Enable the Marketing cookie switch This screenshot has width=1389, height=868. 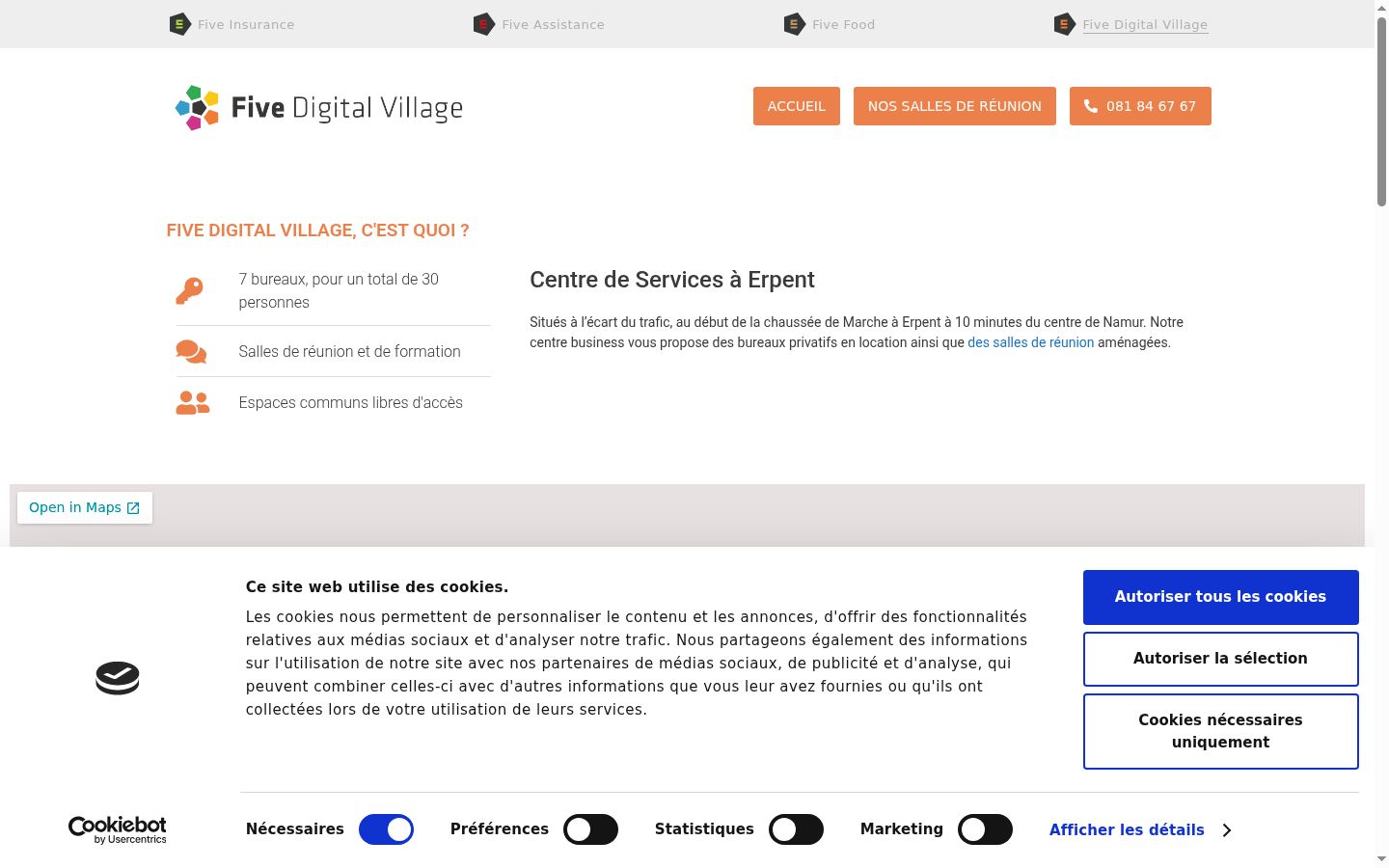pos(985,829)
